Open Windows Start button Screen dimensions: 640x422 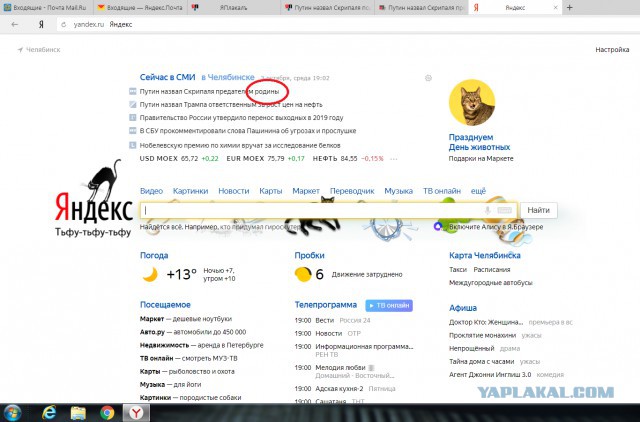click(12, 413)
